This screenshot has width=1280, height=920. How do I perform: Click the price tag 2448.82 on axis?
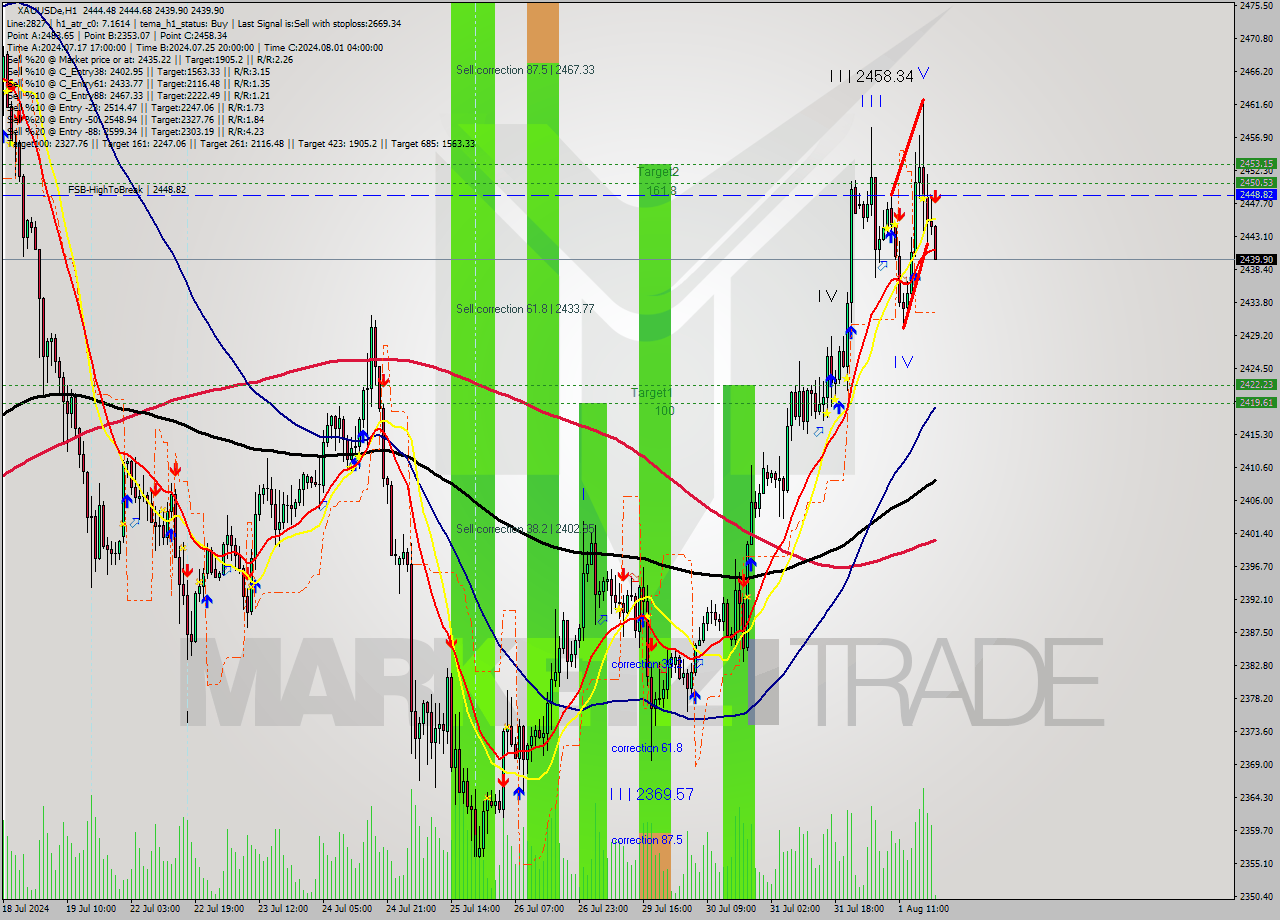point(1255,194)
